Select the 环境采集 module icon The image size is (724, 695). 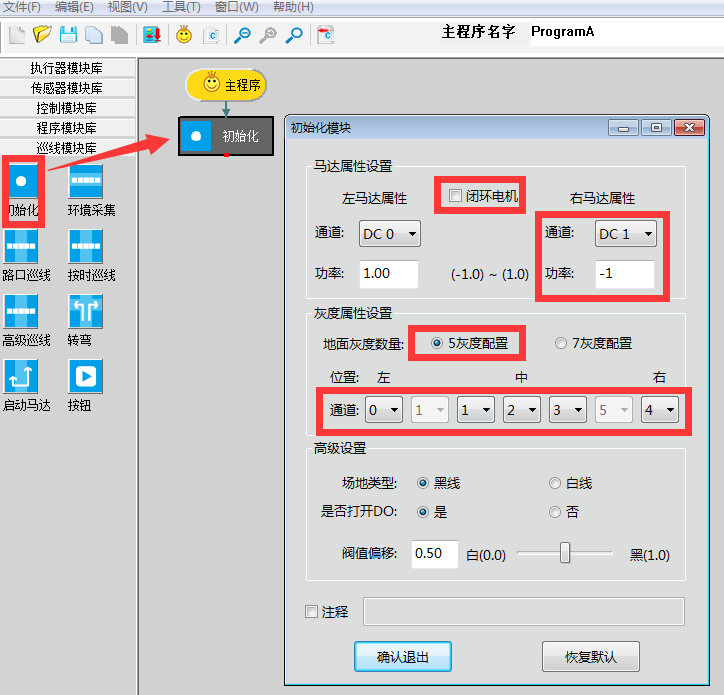(86, 181)
